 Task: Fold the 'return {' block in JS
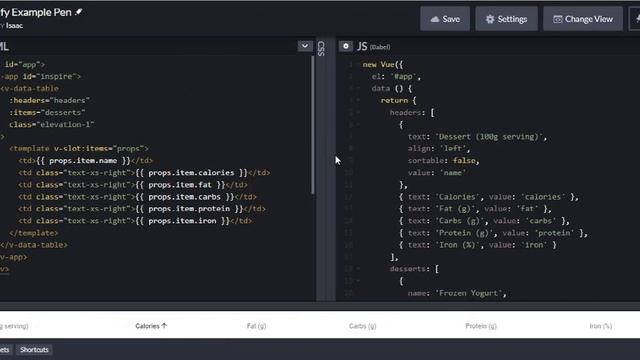click(x=358, y=100)
